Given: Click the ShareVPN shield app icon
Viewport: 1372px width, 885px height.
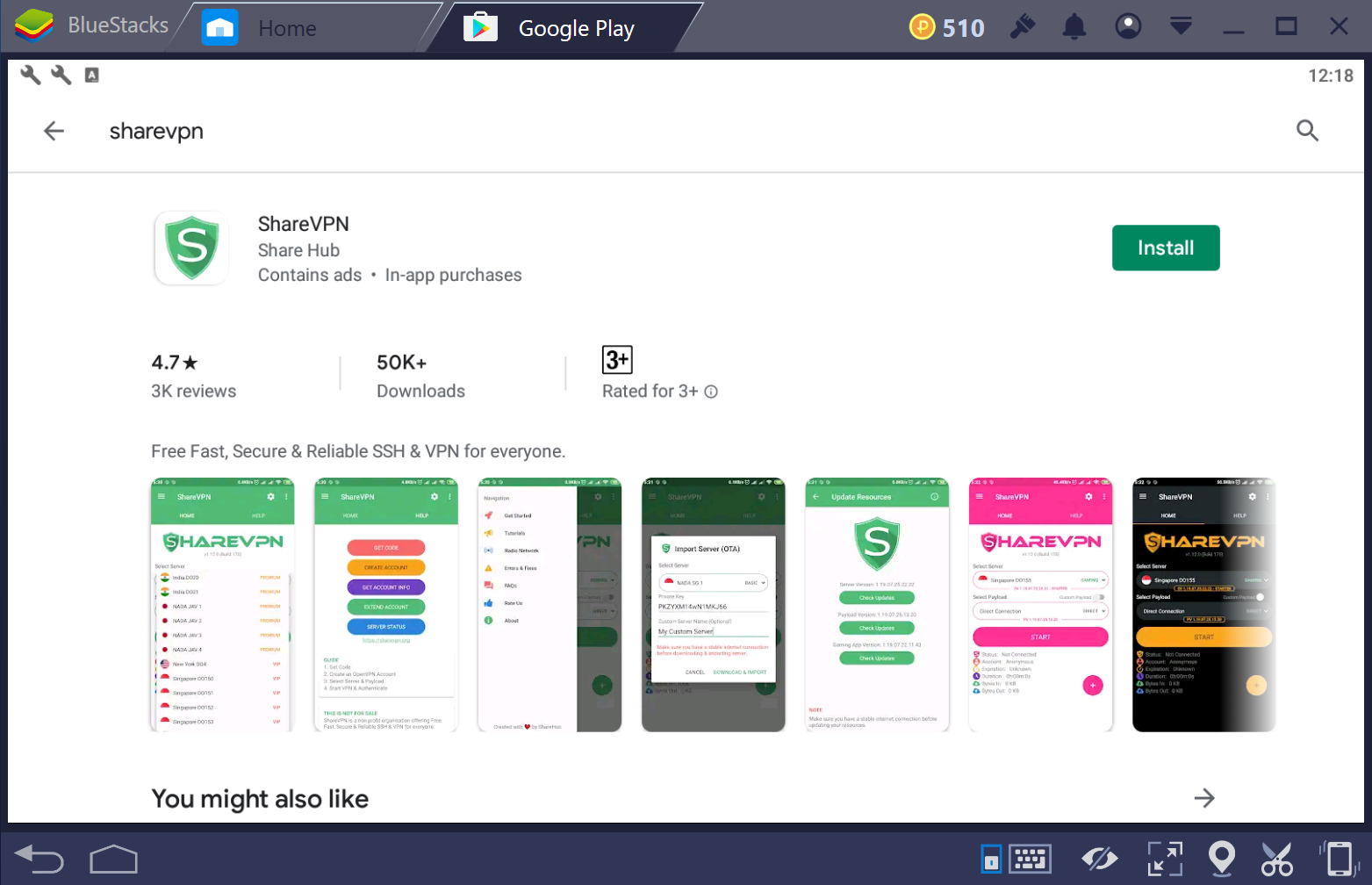Looking at the screenshot, I should 192,248.
